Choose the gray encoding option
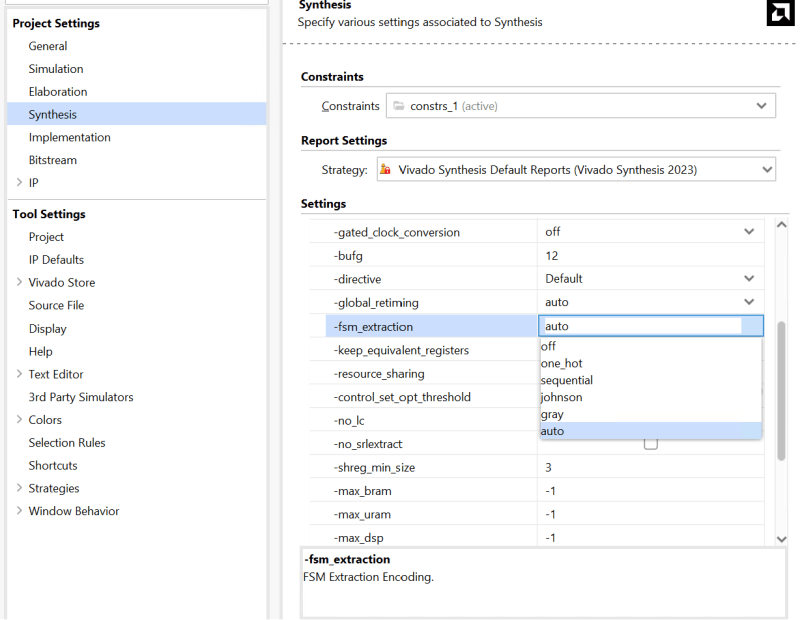This screenshot has width=800, height=620. click(x=552, y=414)
